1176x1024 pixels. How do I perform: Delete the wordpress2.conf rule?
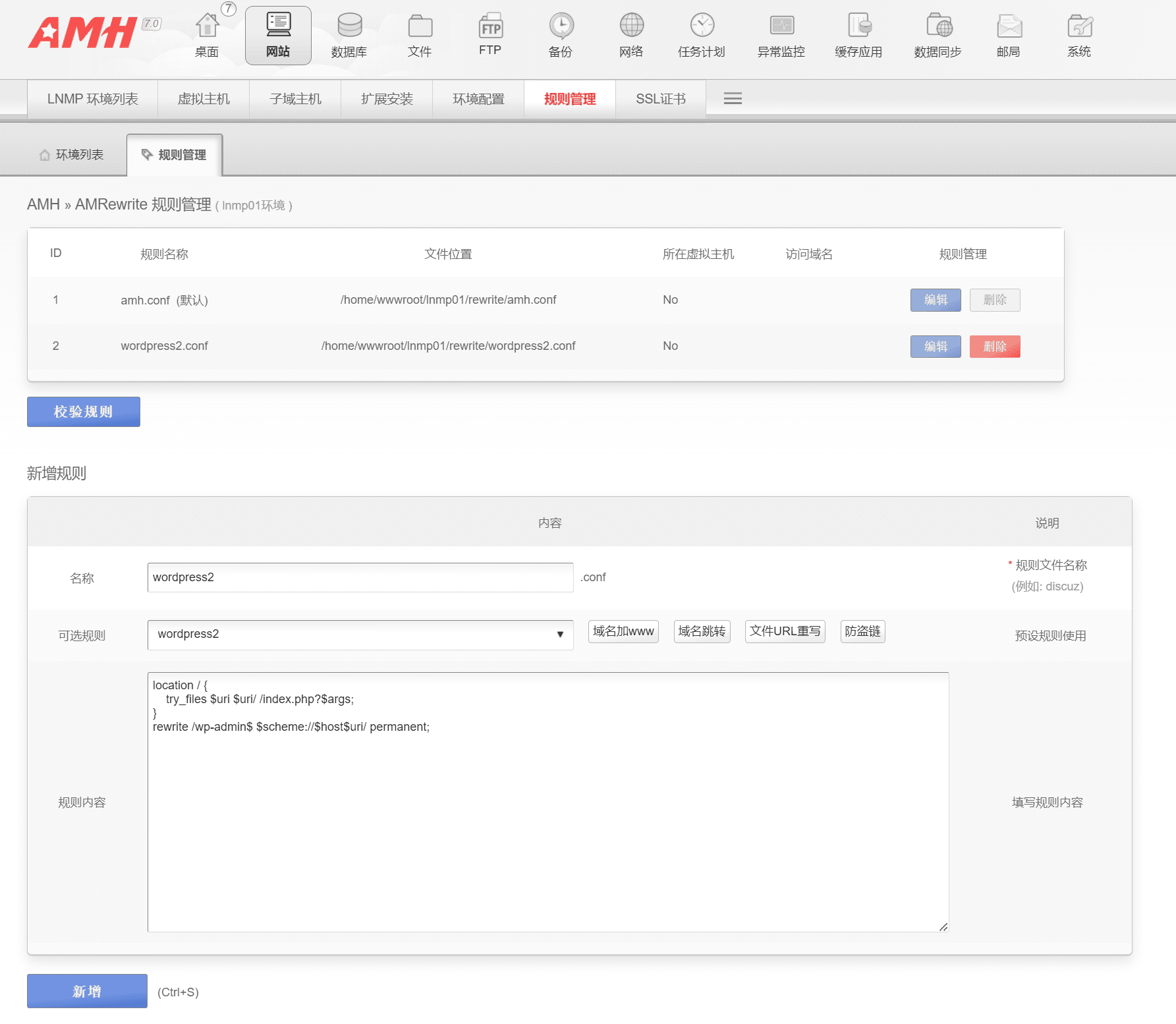click(x=995, y=346)
